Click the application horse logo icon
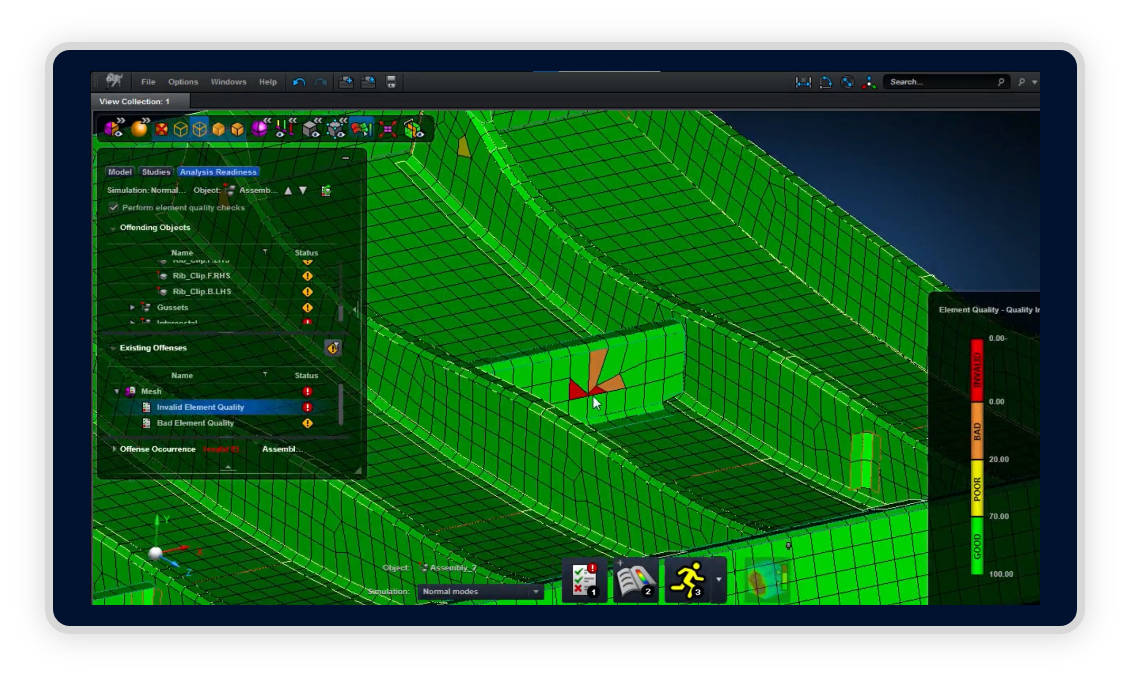Viewport: 1130px width, 682px height. (114, 81)
